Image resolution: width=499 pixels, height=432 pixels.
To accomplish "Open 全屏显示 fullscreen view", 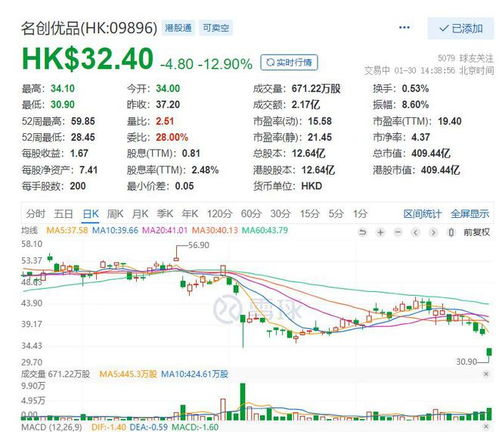I will coord(470,214).
